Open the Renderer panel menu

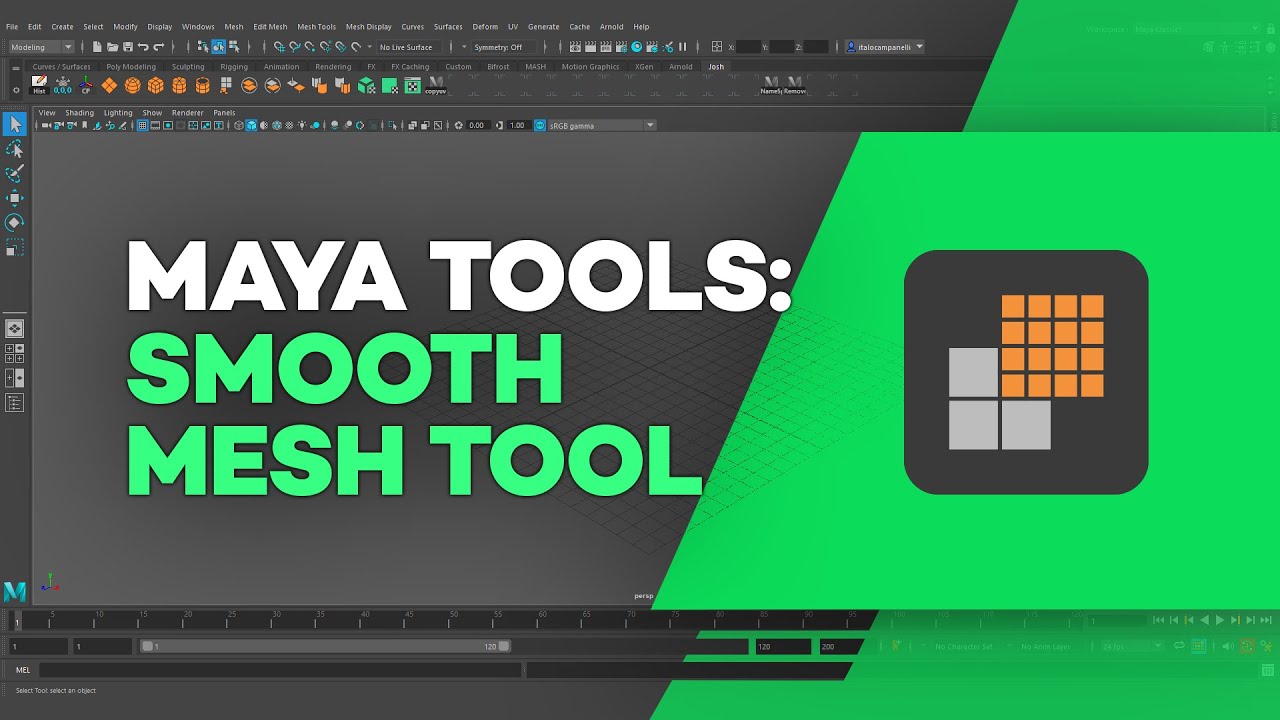click(187, 113)
